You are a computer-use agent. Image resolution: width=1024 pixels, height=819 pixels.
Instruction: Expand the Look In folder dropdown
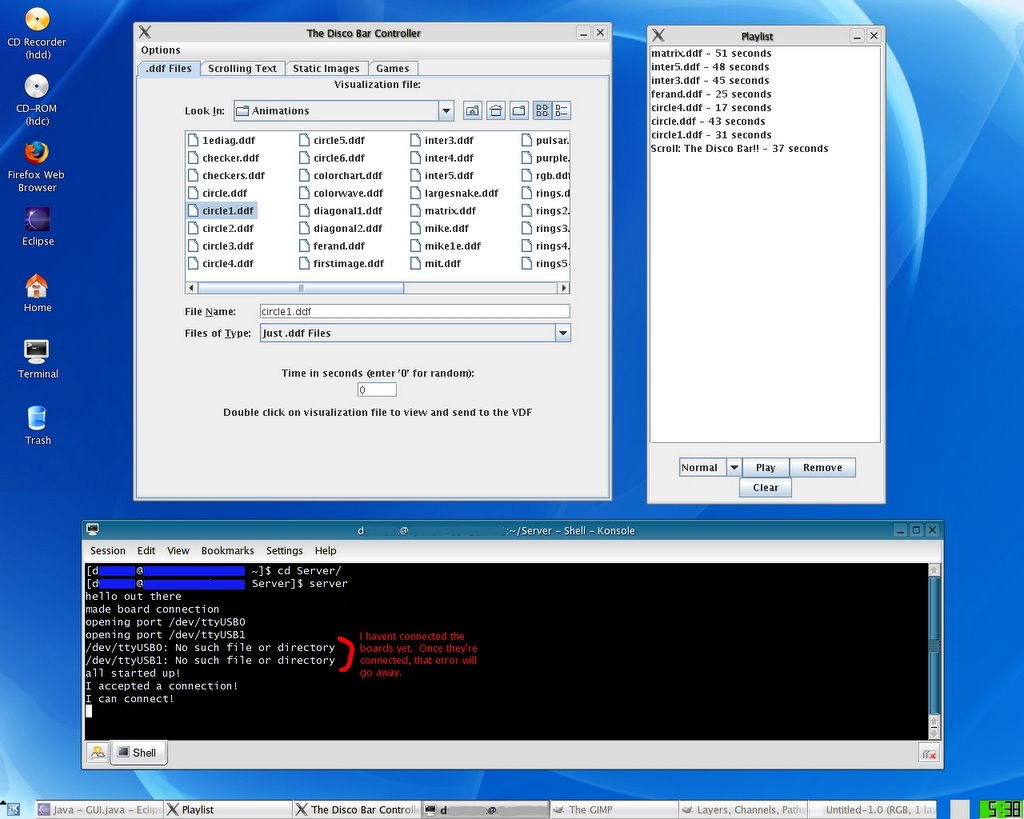pyautogui.click(x=446, y=111)
